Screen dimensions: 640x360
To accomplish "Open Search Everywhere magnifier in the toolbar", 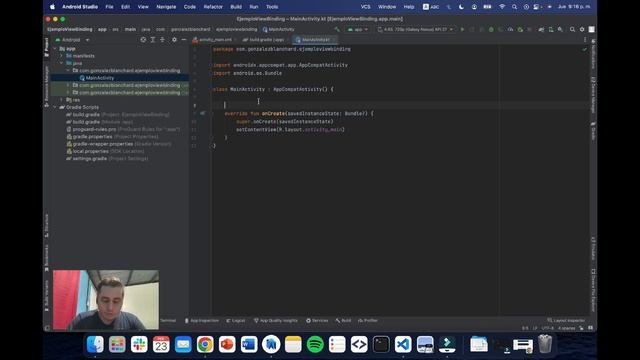I will [572, 29].
